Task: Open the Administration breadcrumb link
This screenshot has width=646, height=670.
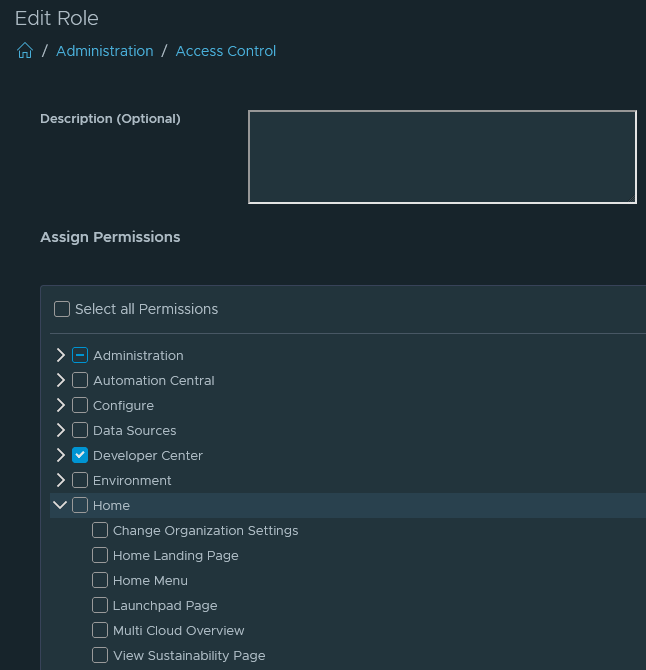Action: (105, 51)
